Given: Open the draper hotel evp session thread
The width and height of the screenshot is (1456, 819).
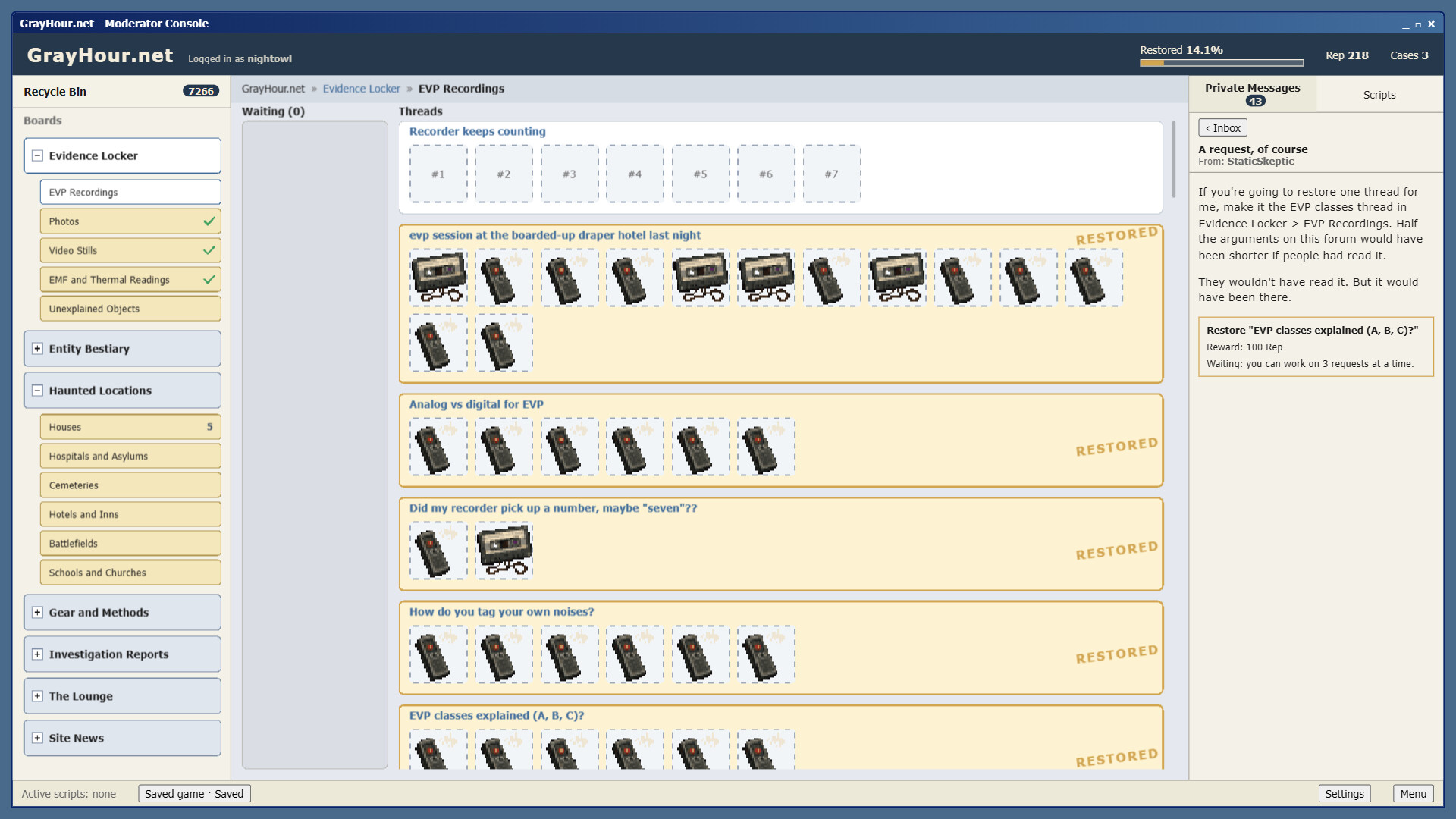Looking at the screenshot, I should click(x=555, y=235).
